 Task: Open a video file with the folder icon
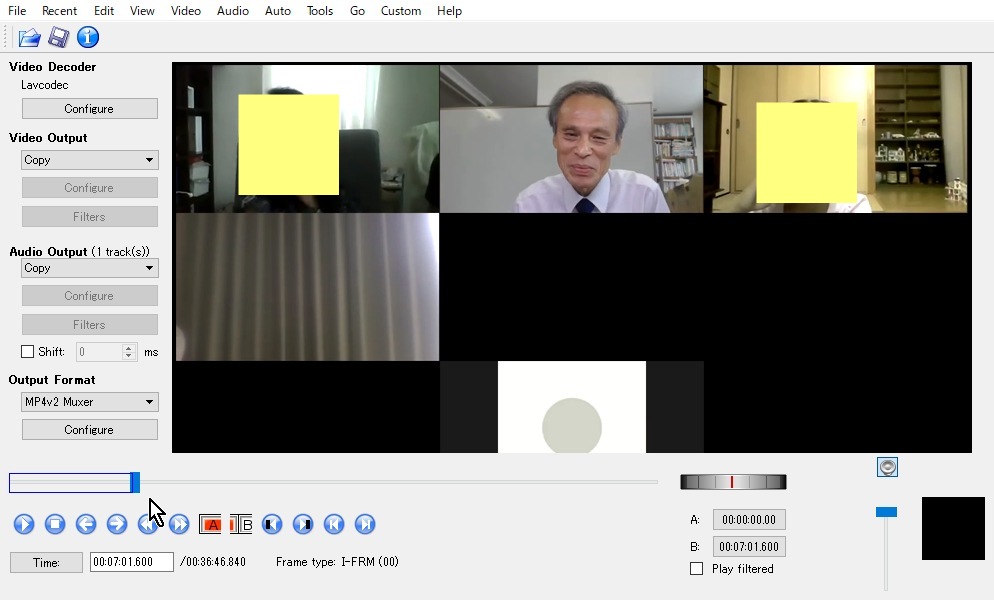[x=29, y=37]
